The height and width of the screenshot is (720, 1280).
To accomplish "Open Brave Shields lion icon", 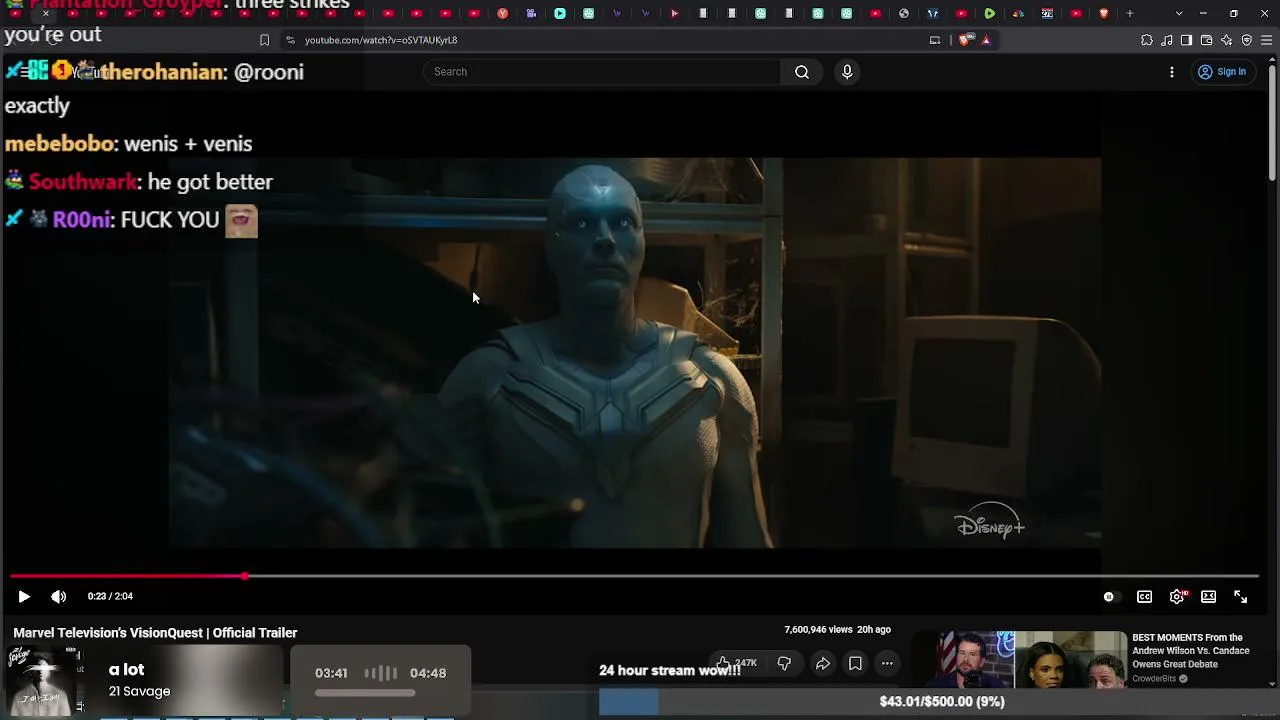I will tap(965, 40).
